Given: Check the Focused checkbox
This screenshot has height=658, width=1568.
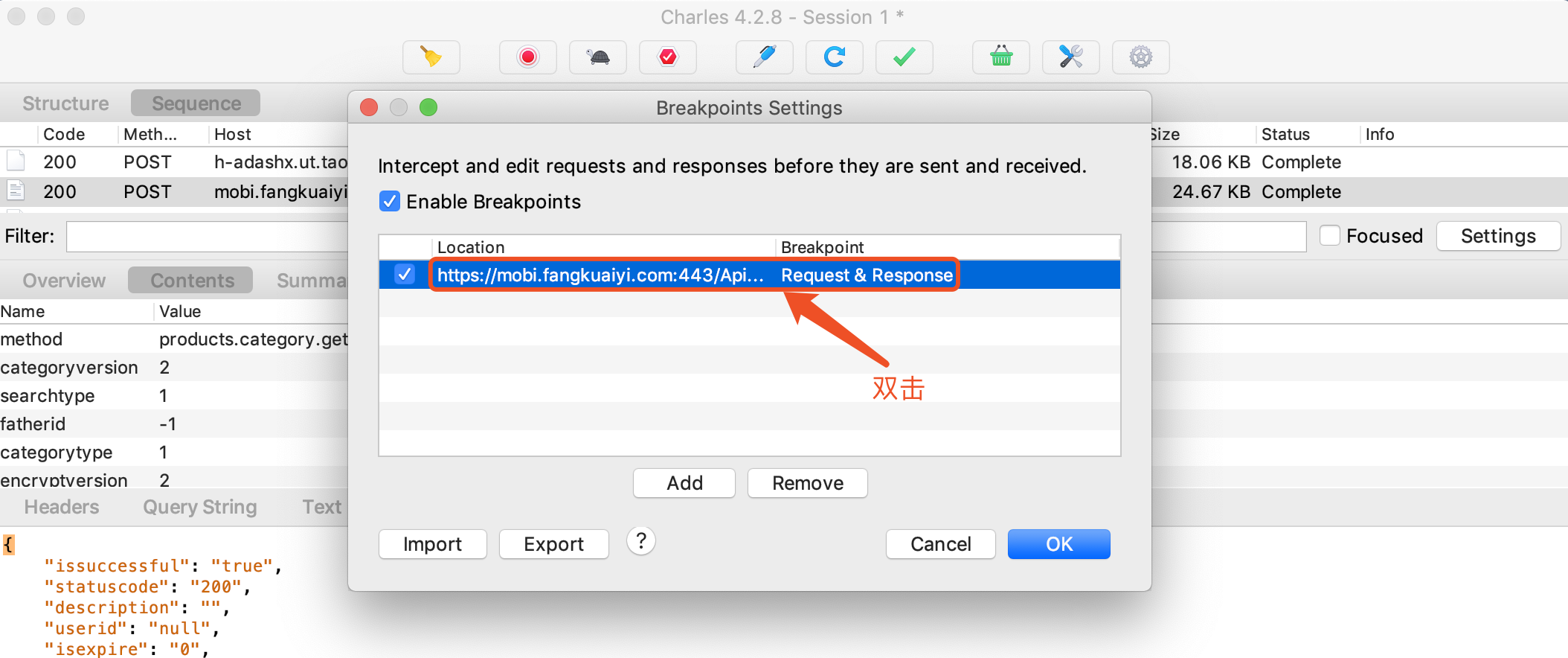Looking at the screenshot, I should tap(1330, 236).
